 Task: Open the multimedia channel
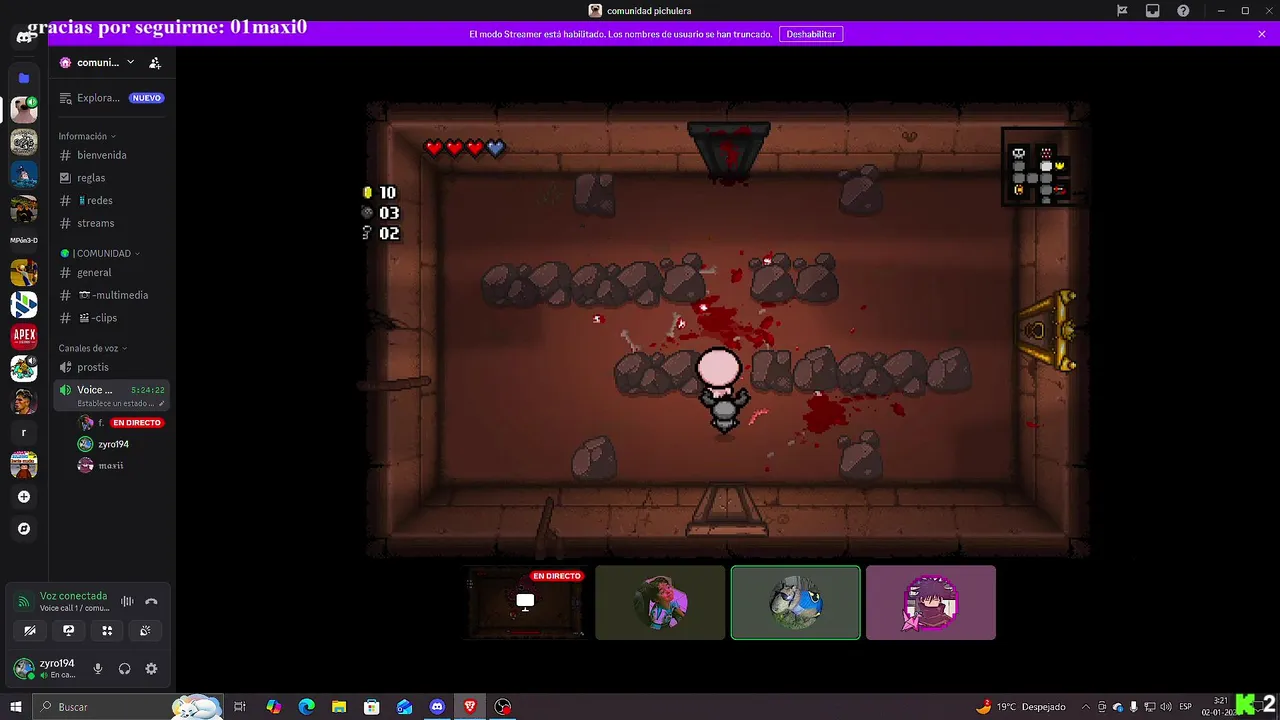pos(110,295)
